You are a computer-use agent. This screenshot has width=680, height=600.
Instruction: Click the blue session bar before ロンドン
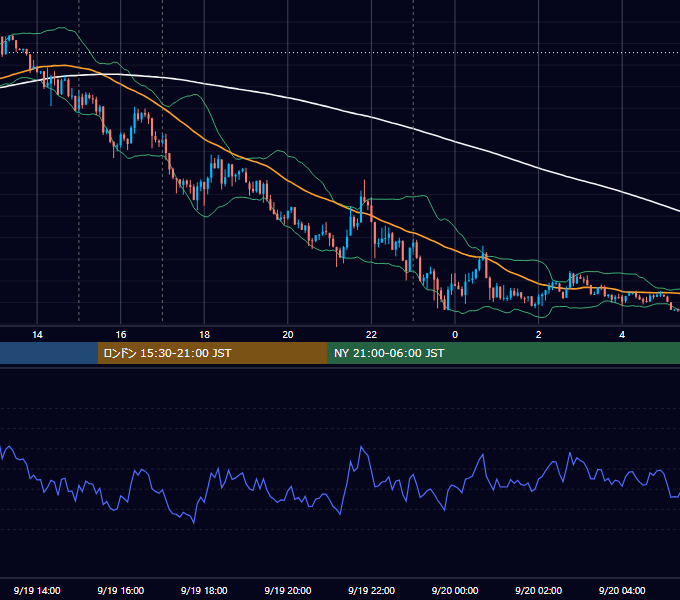click(49, 353)
